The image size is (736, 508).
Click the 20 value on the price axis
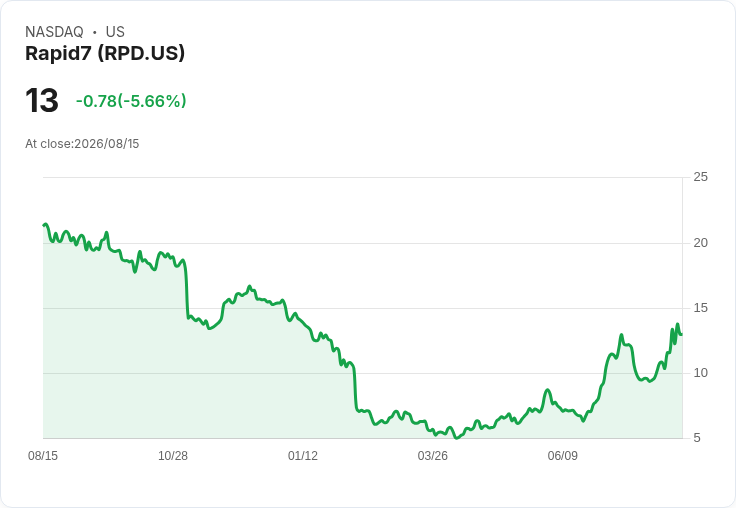tap(700, 243)
